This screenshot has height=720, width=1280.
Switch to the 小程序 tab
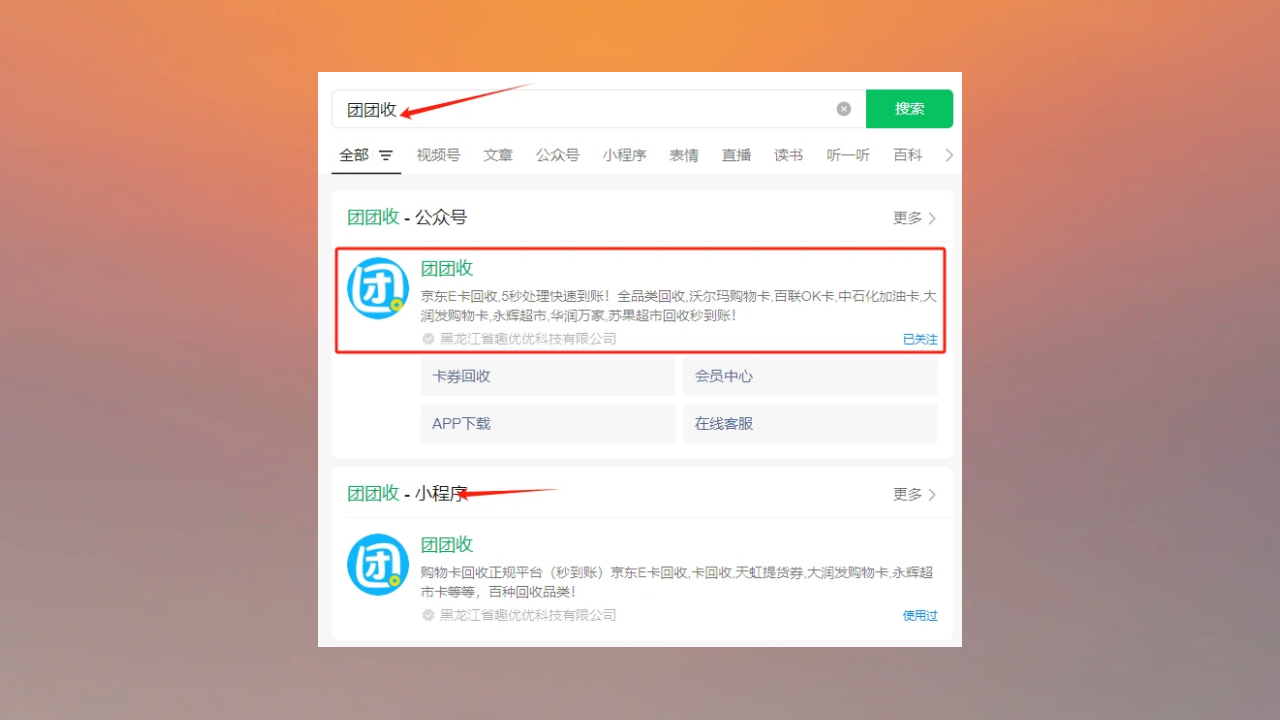click(x=624, y=155)
